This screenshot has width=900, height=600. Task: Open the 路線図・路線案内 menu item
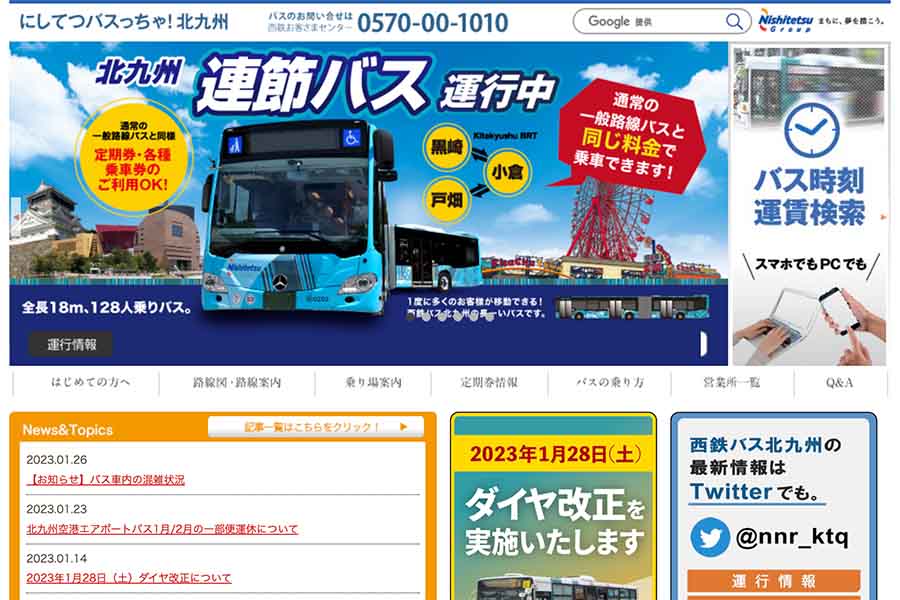tap(237, 382)
